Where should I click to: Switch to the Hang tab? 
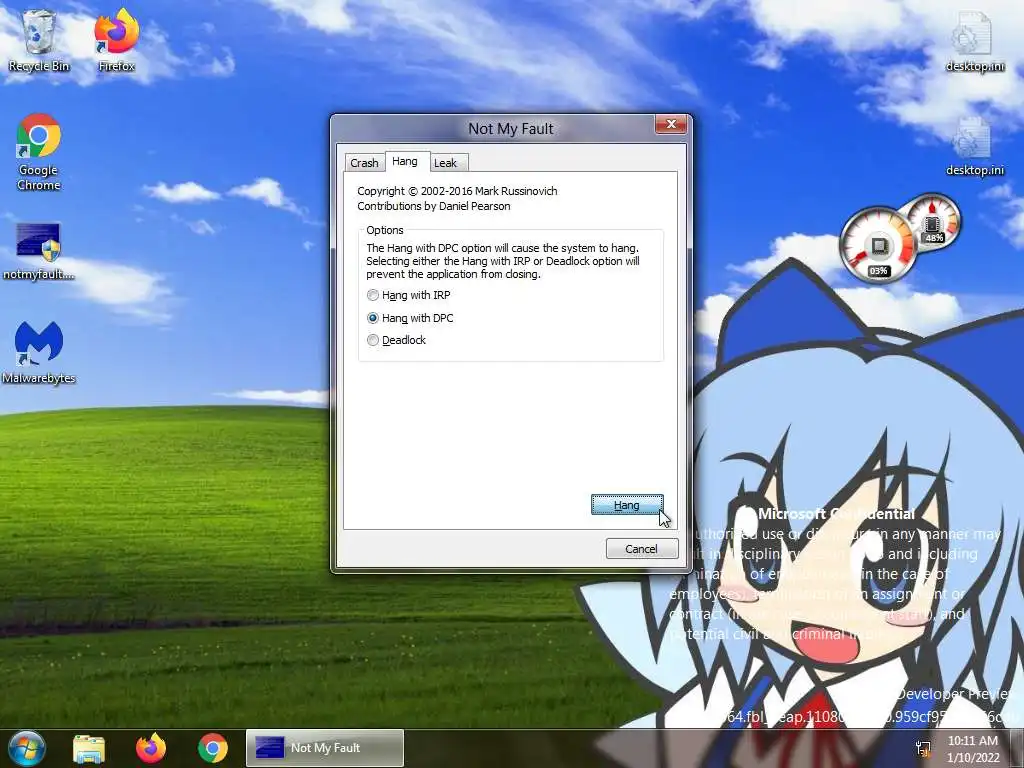405,161
